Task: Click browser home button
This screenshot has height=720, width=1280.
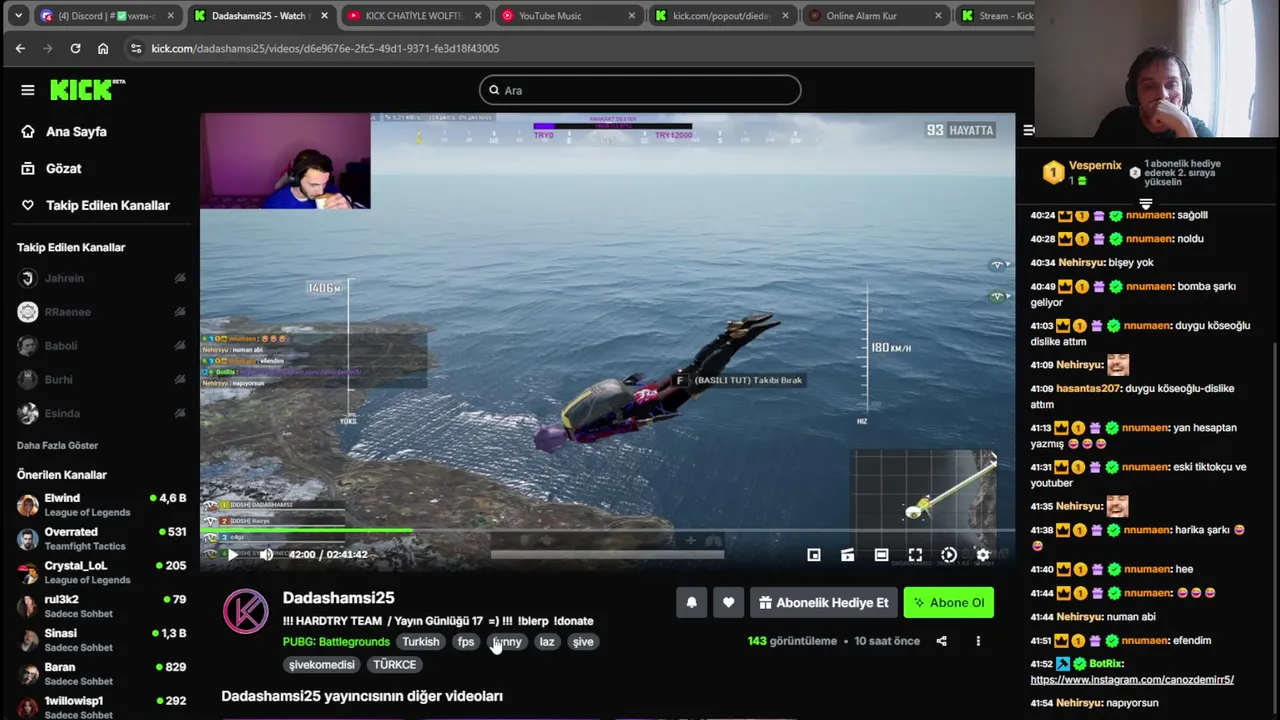Action: pyautogui.click(x=103, y=48)
